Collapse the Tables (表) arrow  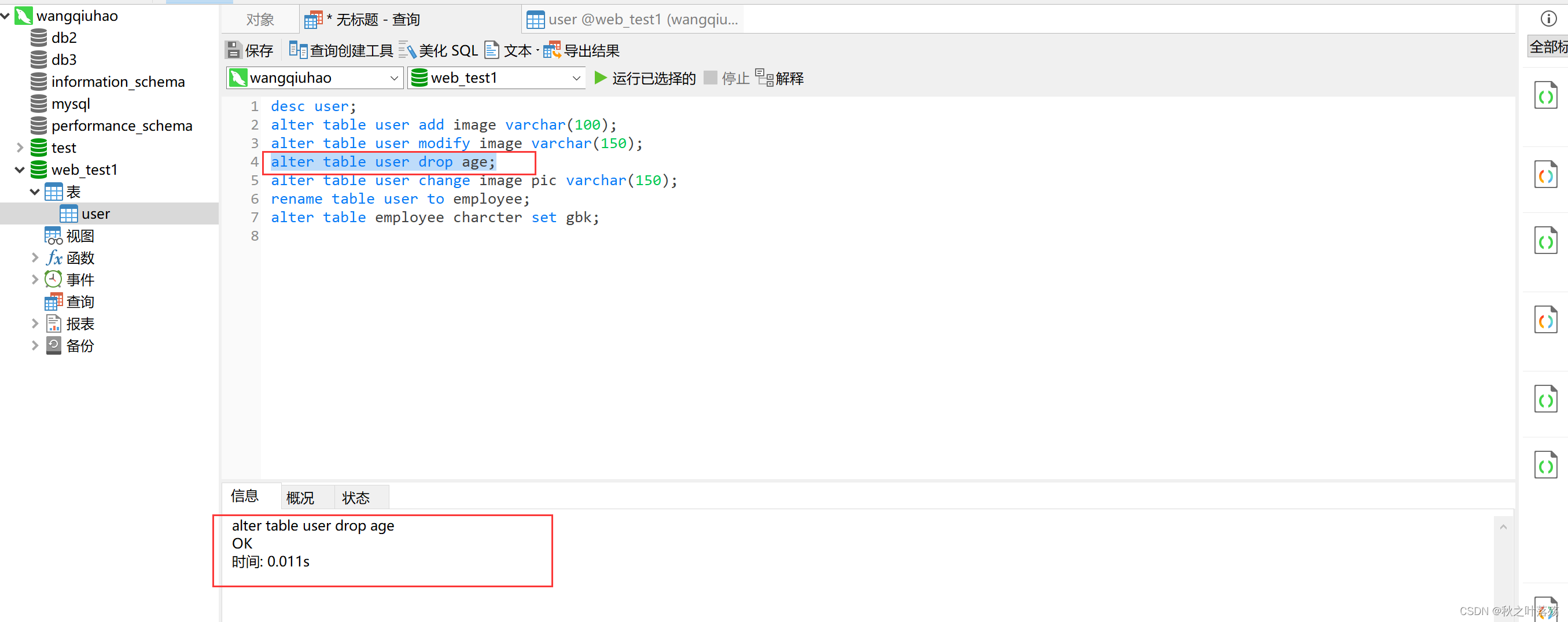[x=35, y=192]
